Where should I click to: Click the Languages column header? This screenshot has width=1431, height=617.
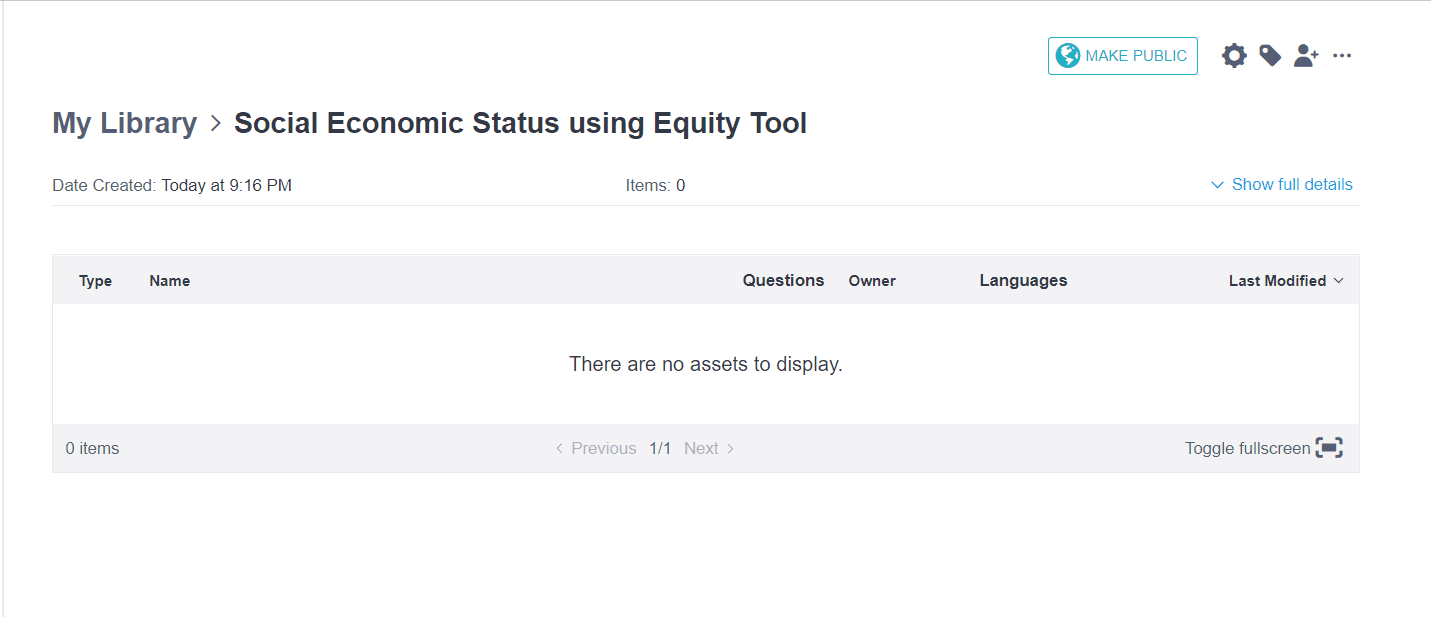[x=1023, y=281]
